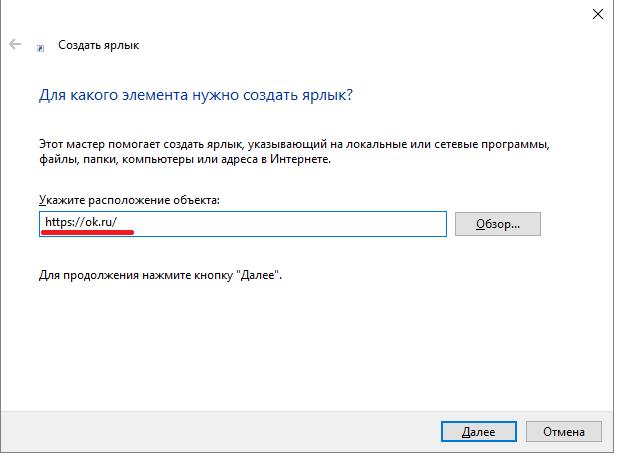Click the shortcut wizard icon beside the title
622x460 pixels.
click(x=40, y=46)
